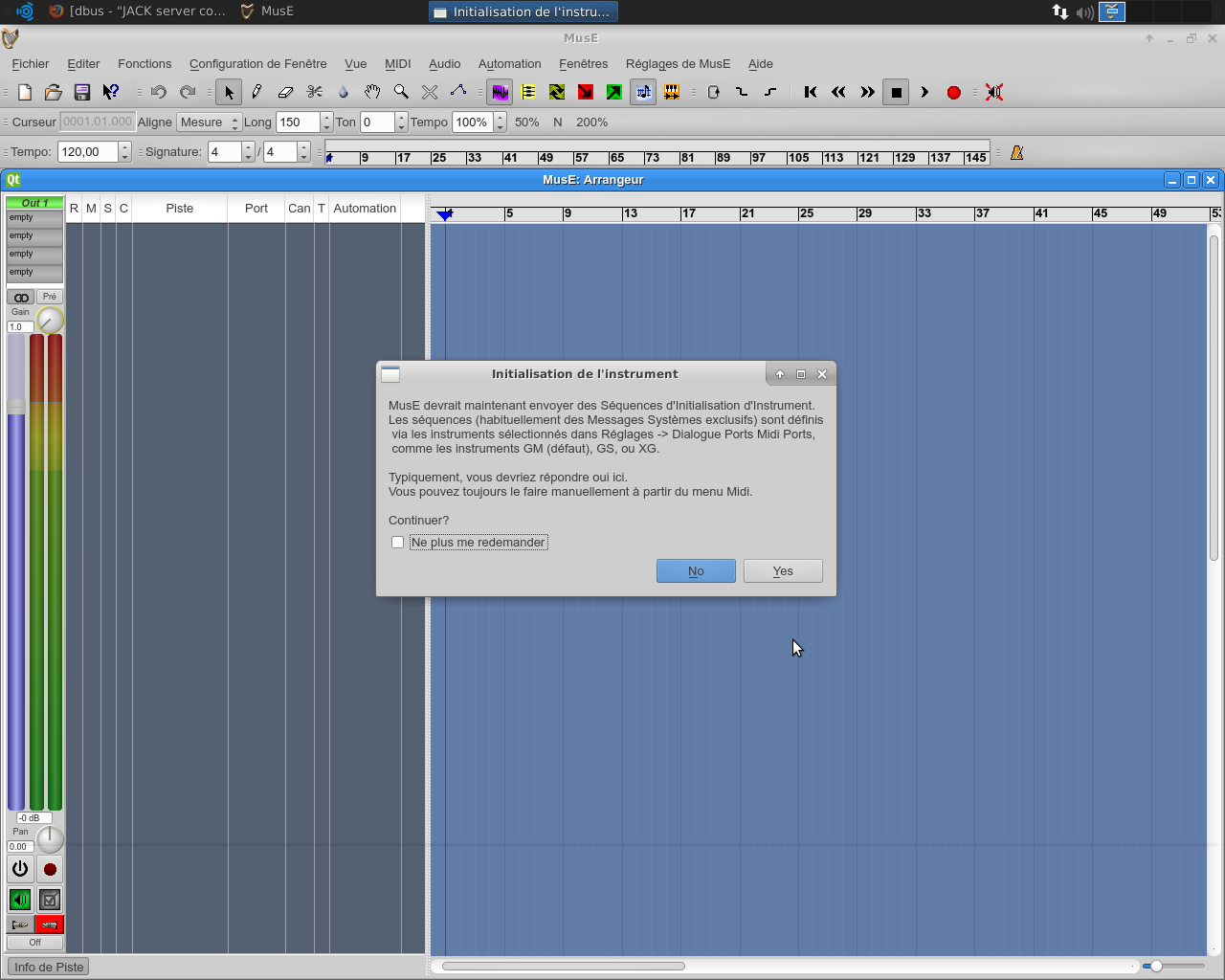The width and height of the screenshot is (1225, 980).
Task: Mute Out 1 with the green speaker button
Action: click(20, 900)
